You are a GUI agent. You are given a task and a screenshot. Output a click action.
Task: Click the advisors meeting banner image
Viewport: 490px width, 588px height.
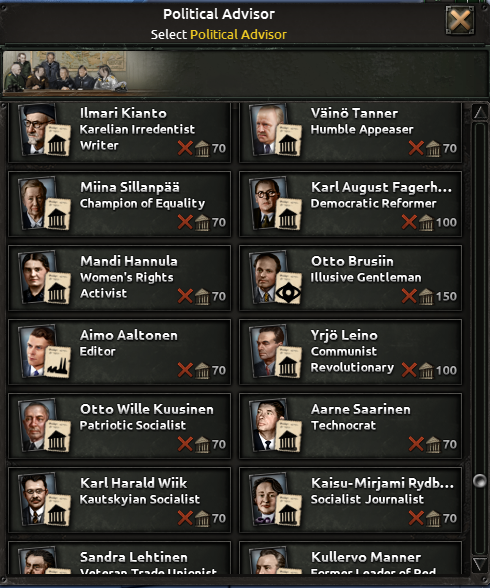point(64,72)
